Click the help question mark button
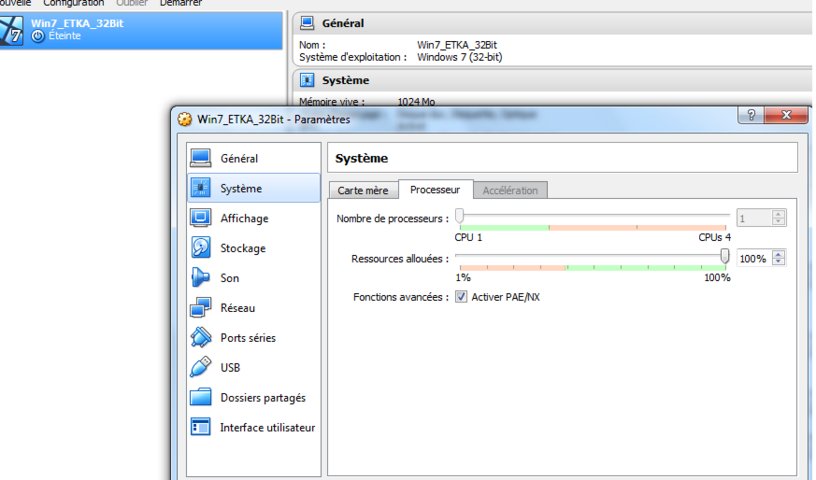The width and height of the screenshot is (816, 480). (x=751, y=115)
